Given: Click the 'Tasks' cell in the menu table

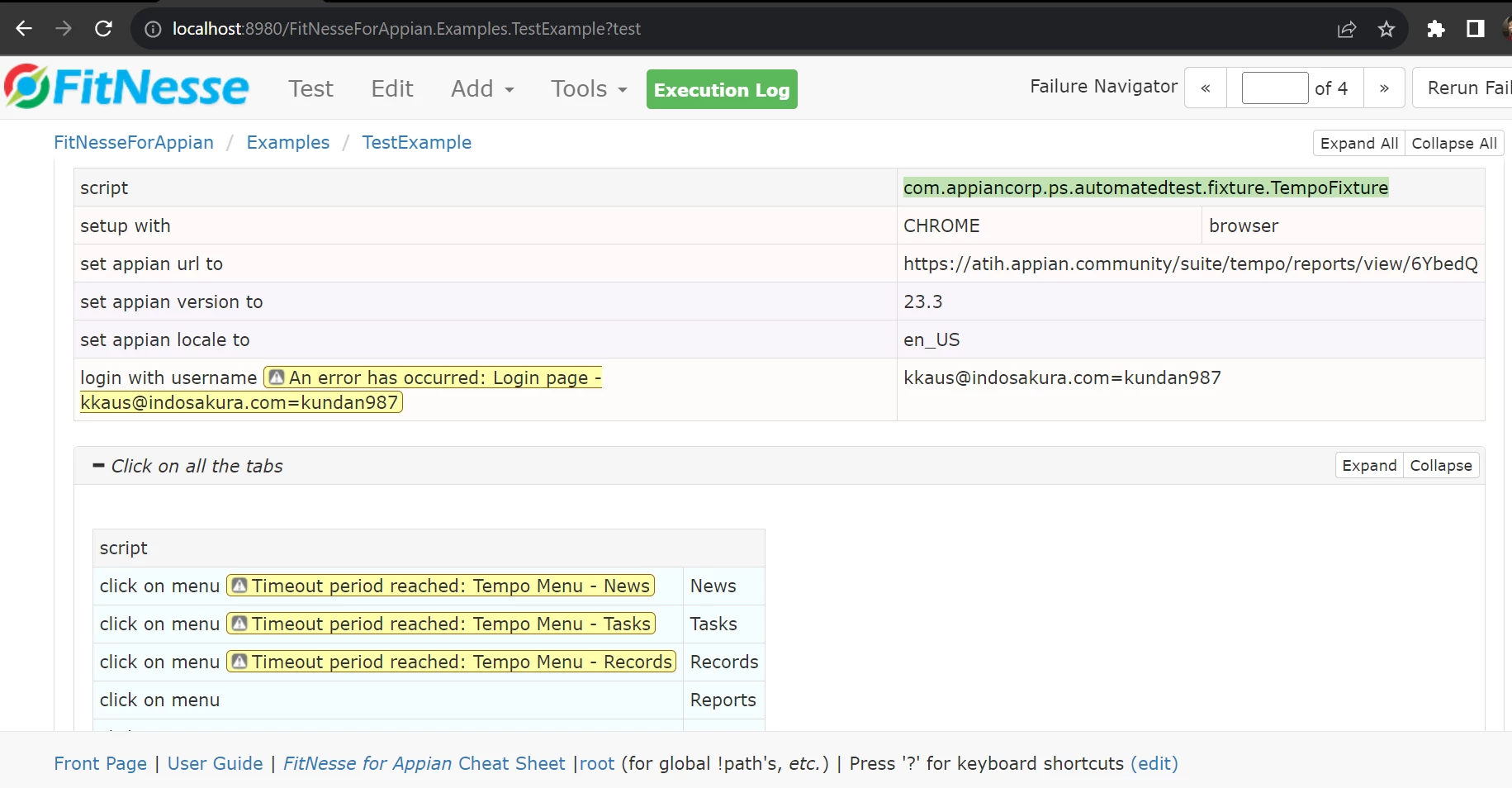Looking at the screenshot, I should click(724, 624).
